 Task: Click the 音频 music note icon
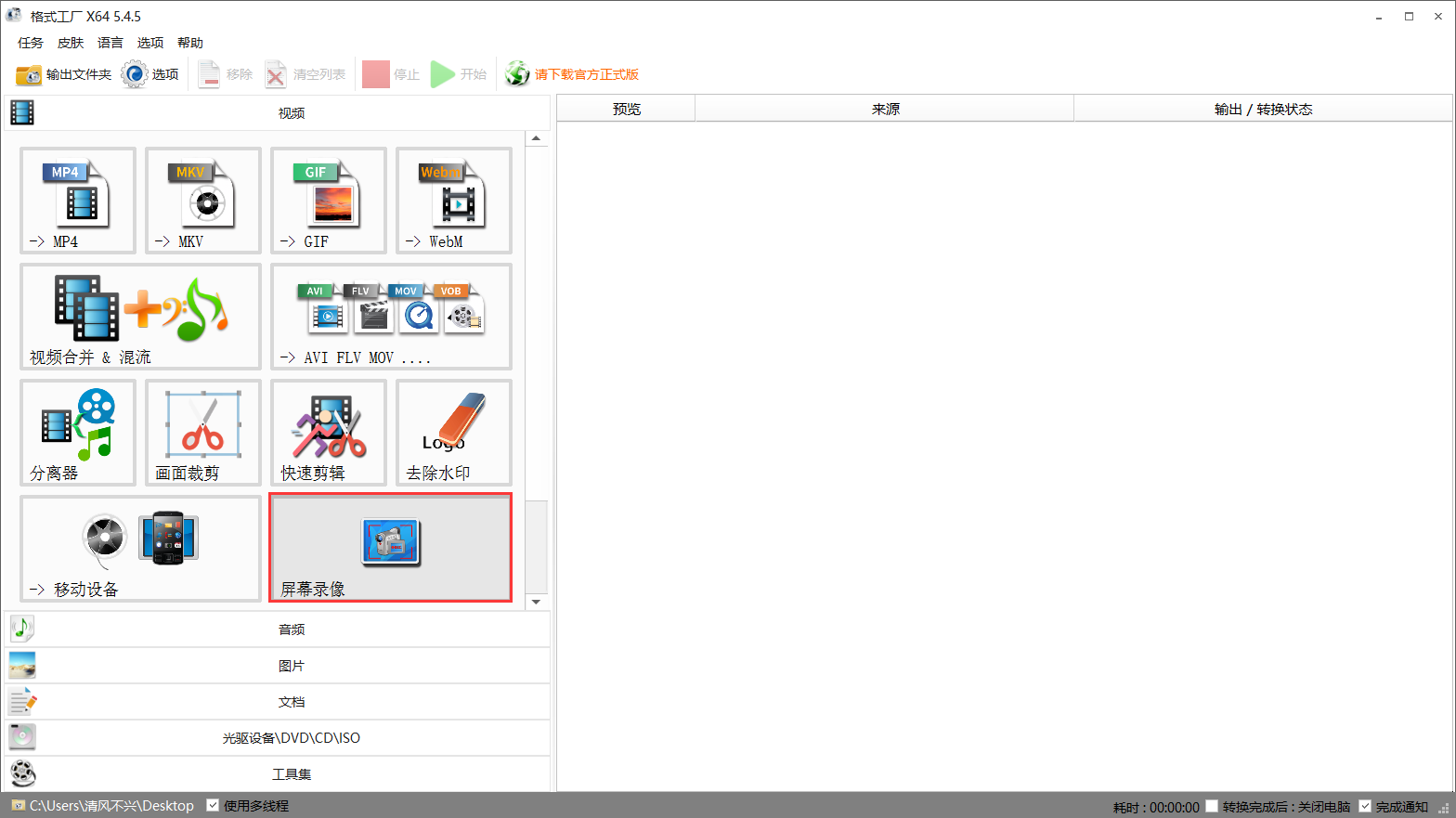pos(22,629)
